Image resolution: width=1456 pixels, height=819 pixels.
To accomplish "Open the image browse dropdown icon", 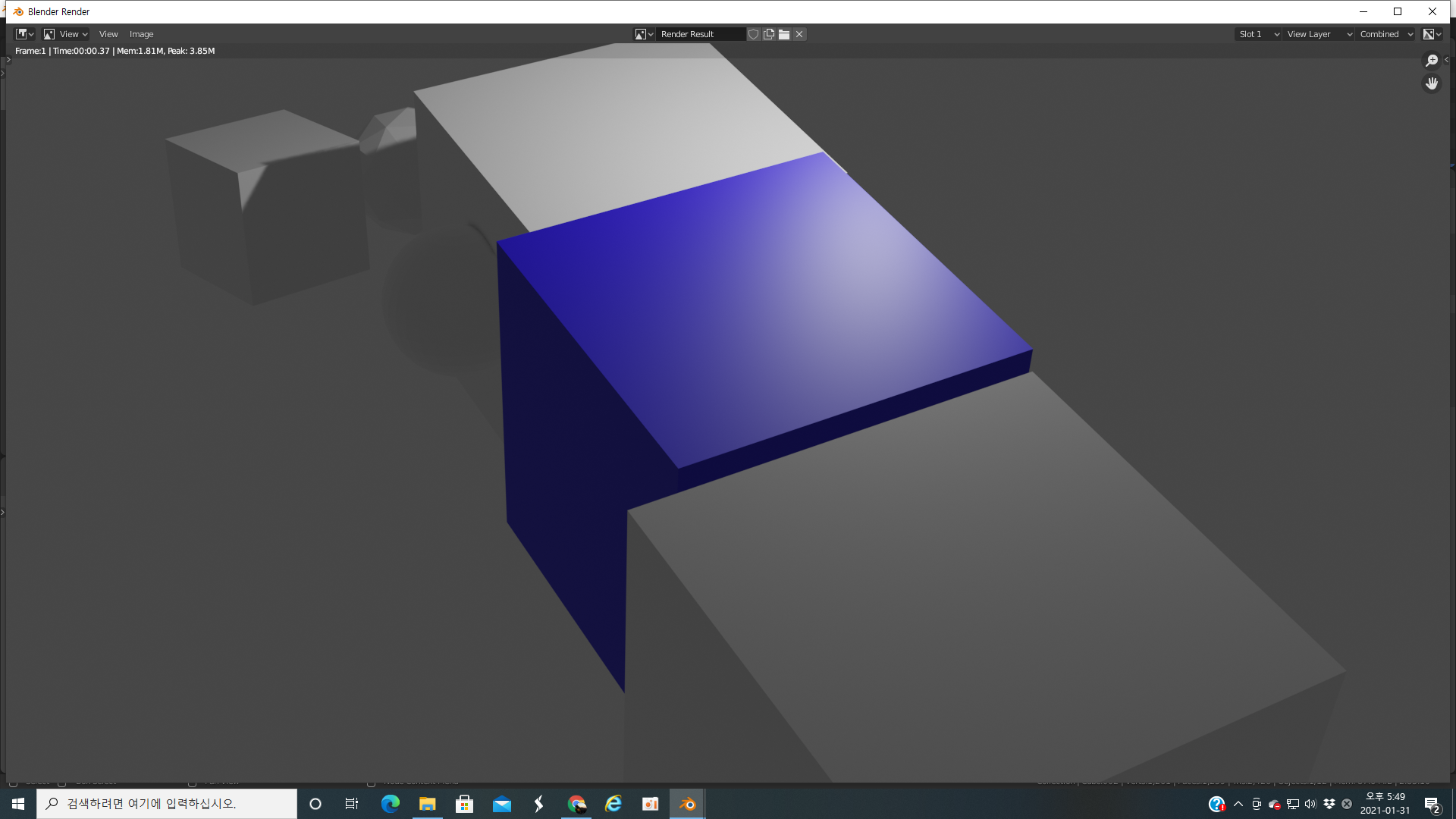I will pos(644,34).
